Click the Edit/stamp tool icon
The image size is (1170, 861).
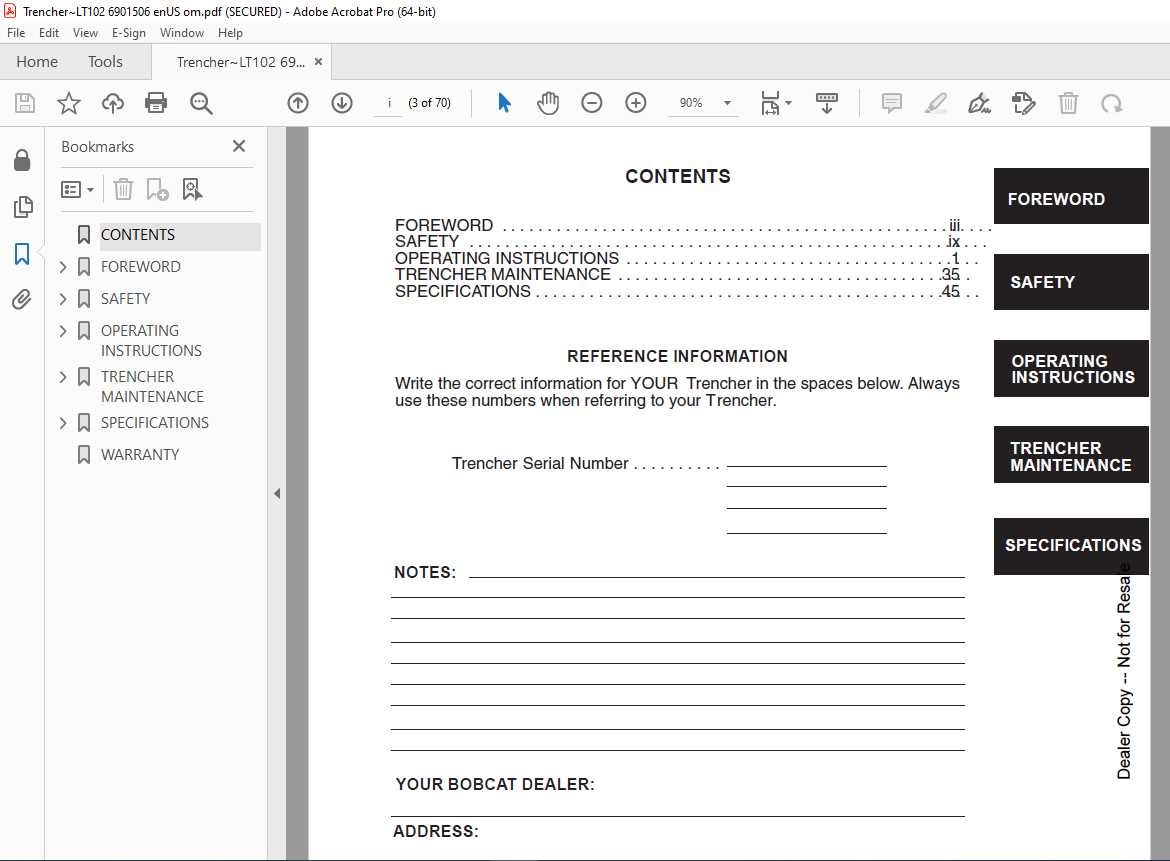[x=1024, y=103]
